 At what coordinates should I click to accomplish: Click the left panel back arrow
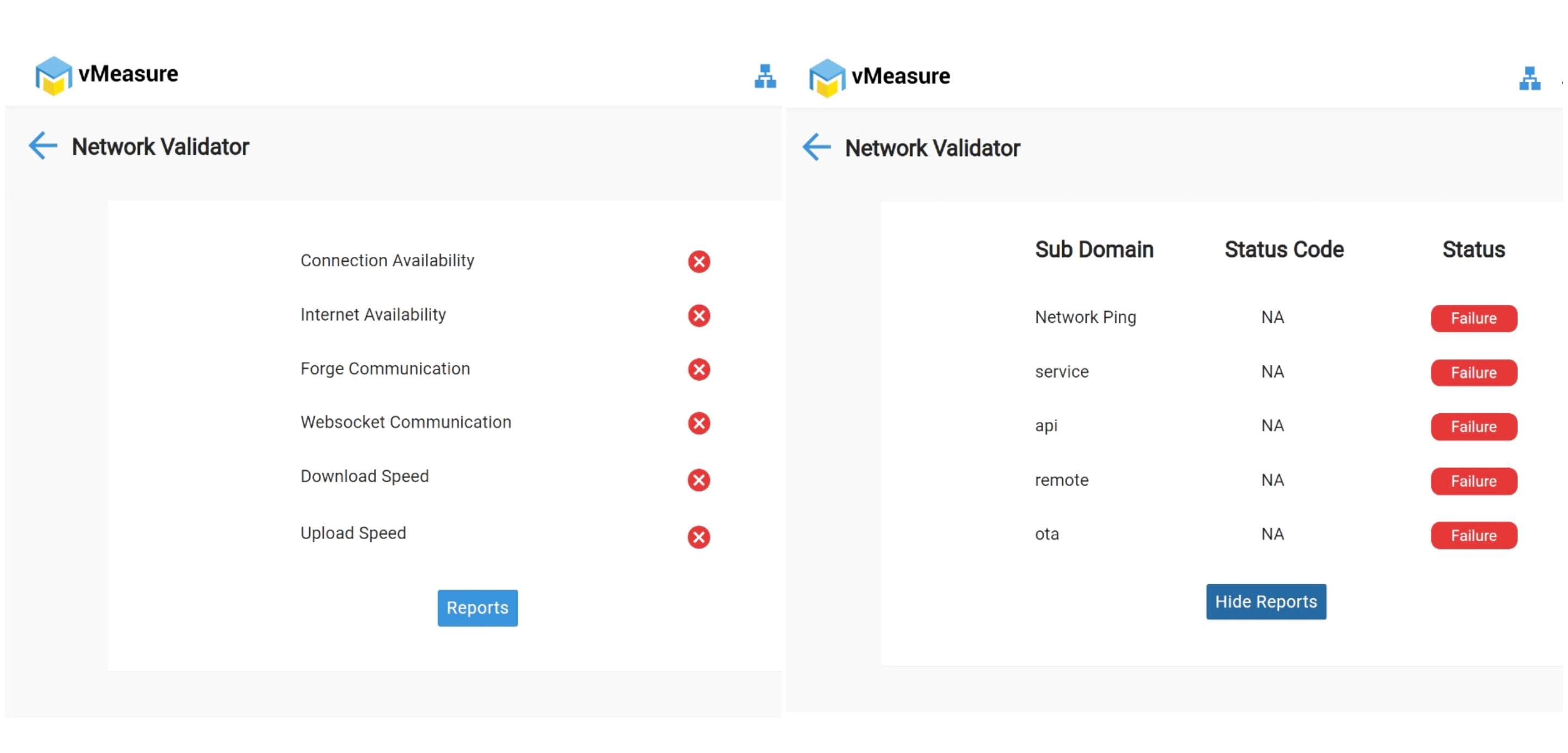click(42, 146)
